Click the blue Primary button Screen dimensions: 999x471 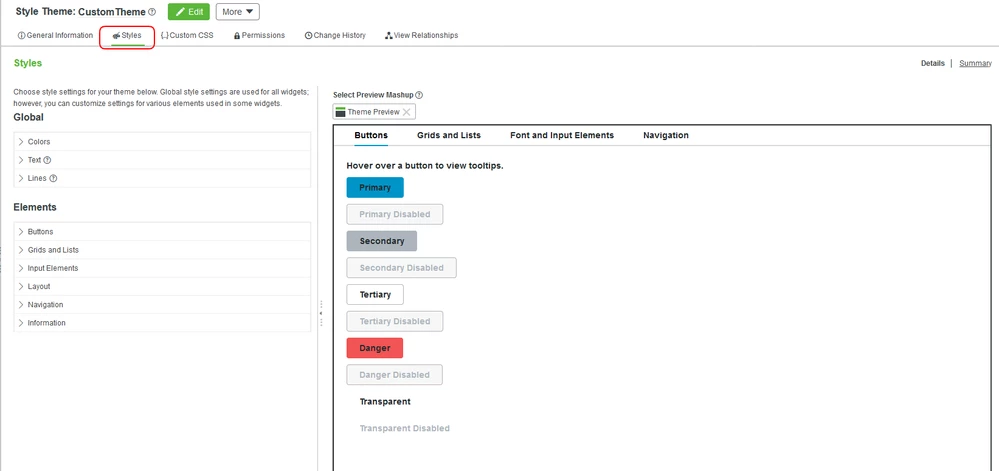tap(375, 187)
